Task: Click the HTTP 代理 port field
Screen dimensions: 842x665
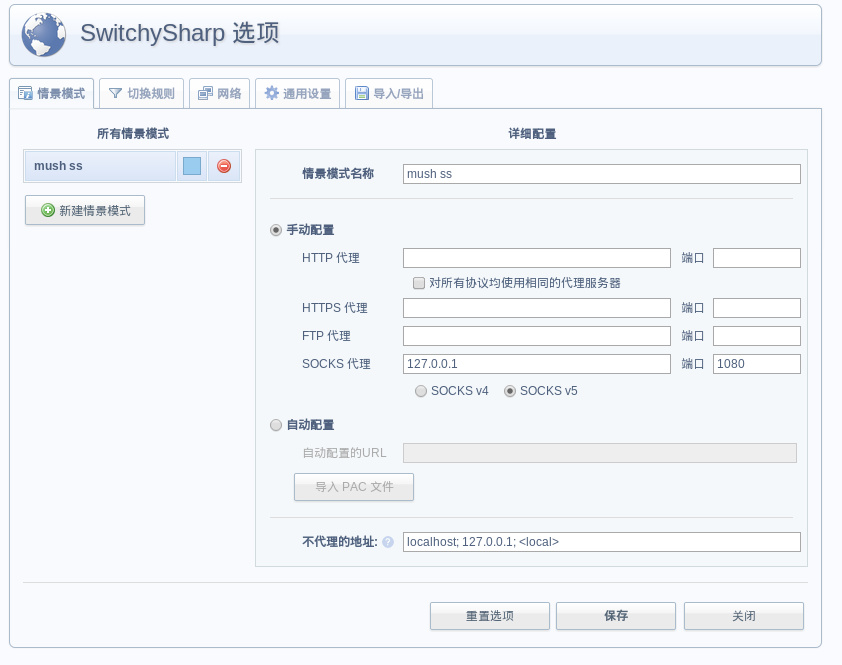Action: [x=757, y=258]
